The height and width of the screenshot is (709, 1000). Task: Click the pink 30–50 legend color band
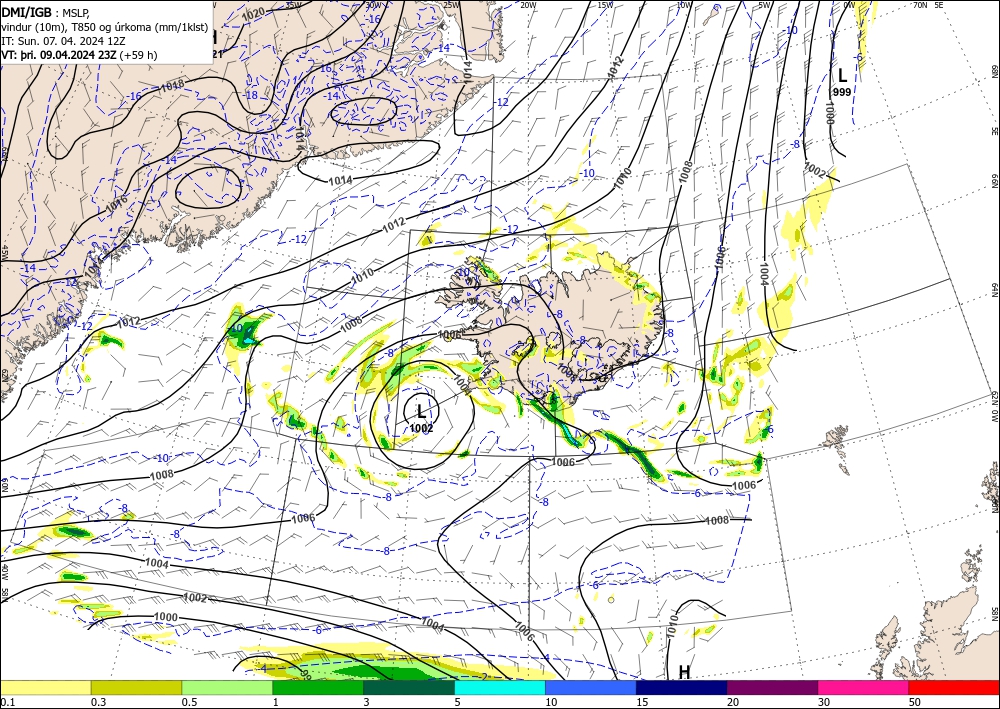pos(864,687)
